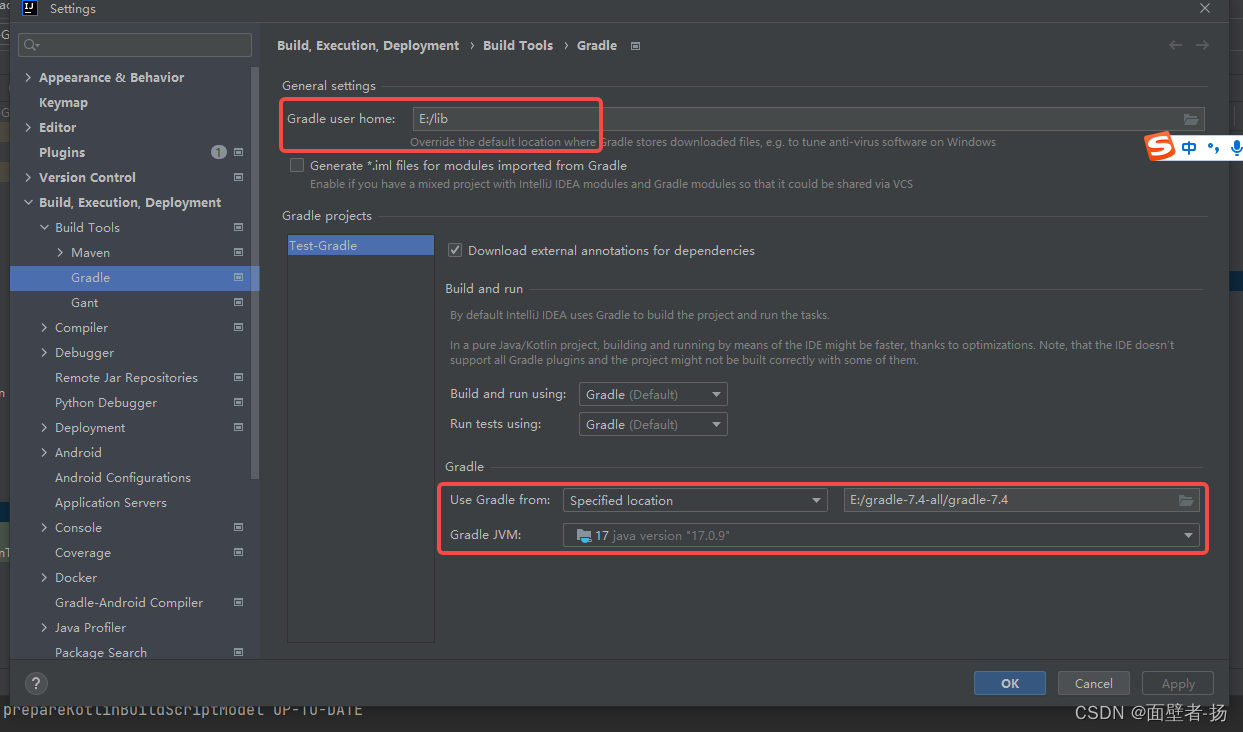This screenshot has width=1243, height=732.
Task: Open the Plugins settings page
Action: click(x=62, y=152)
